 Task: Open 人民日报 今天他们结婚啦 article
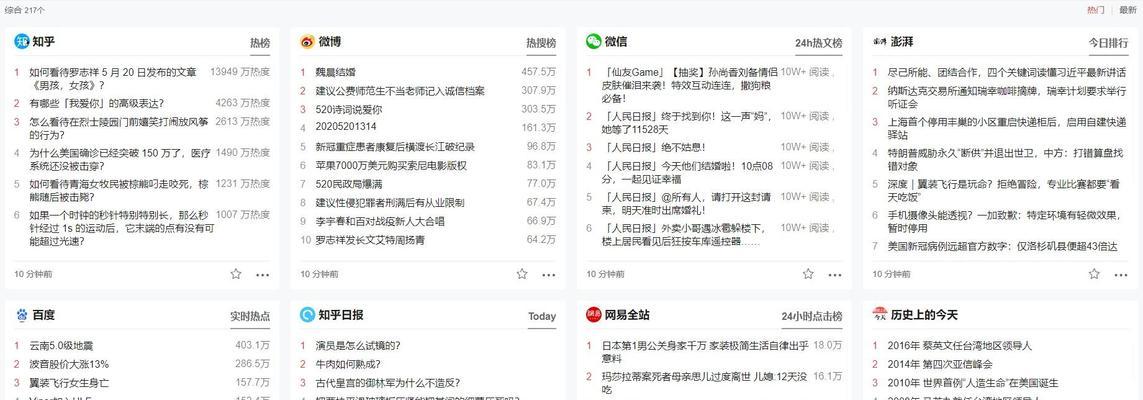687,172
